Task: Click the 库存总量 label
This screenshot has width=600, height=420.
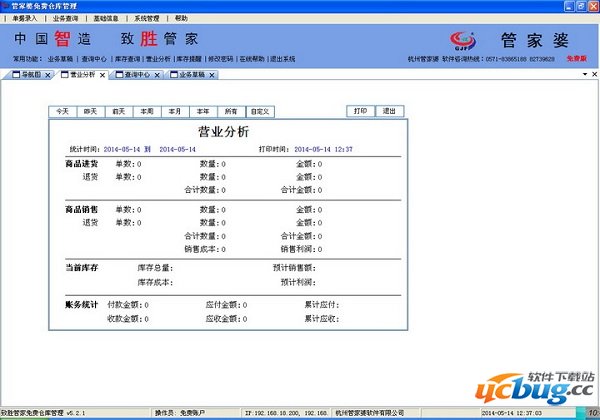Action: tap(155, 268)
